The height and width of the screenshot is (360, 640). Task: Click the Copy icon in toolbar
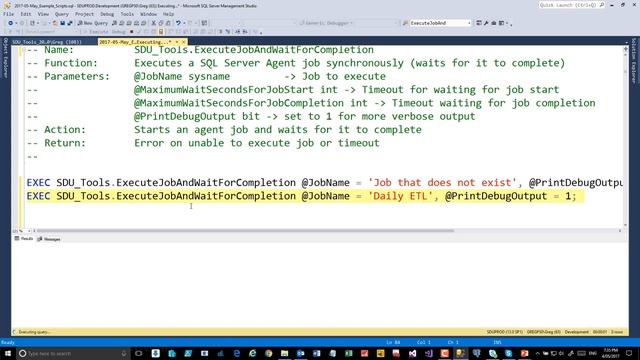pyautogui.click(x=161, y=23)
